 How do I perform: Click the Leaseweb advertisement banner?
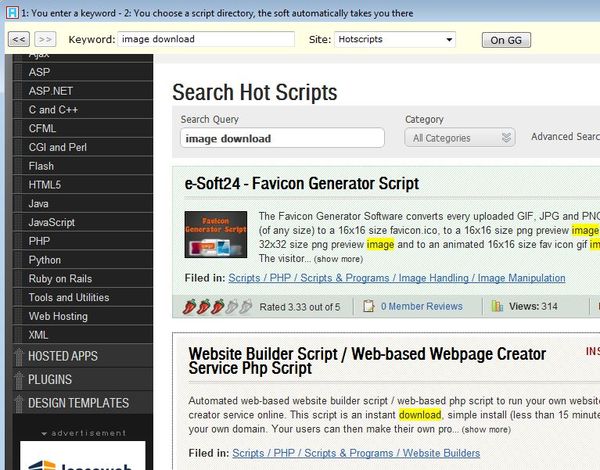pyautogui.click(x=83, y=455)
